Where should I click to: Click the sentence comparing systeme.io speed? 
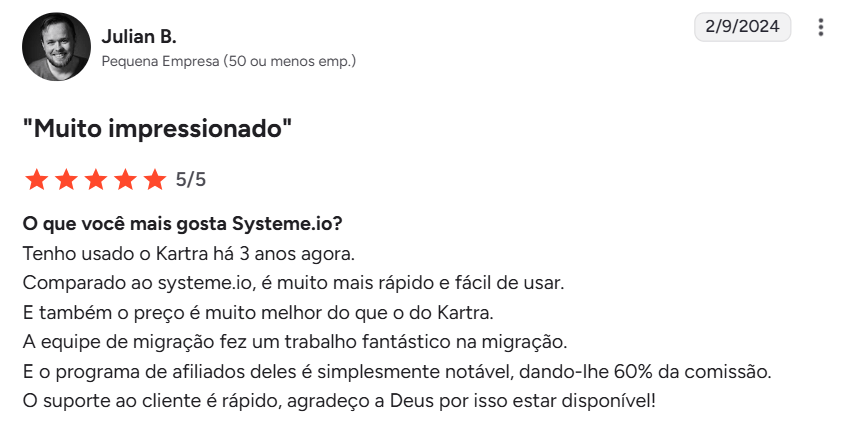click(x=293, y=282)
